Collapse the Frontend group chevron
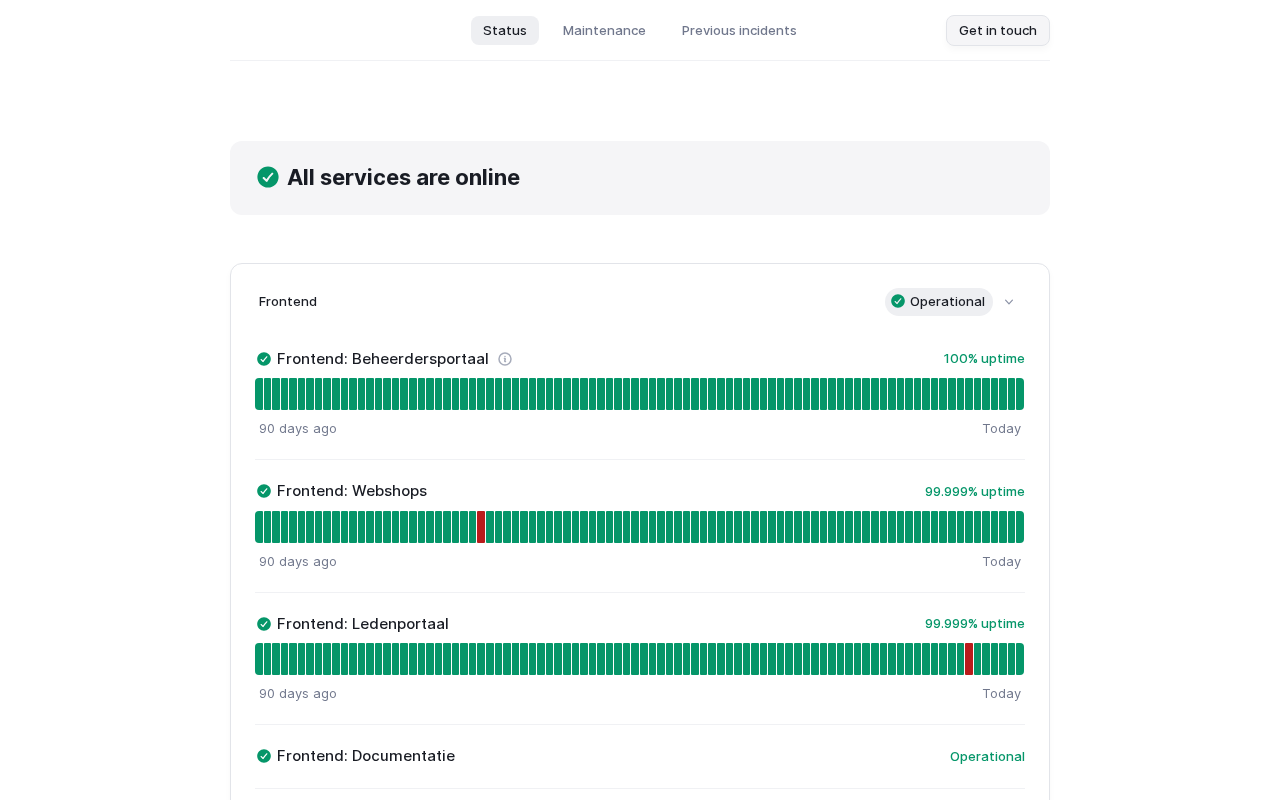Image resolution: width=1280 pixels, height=800 pixels. click(x=1009, y=302)
